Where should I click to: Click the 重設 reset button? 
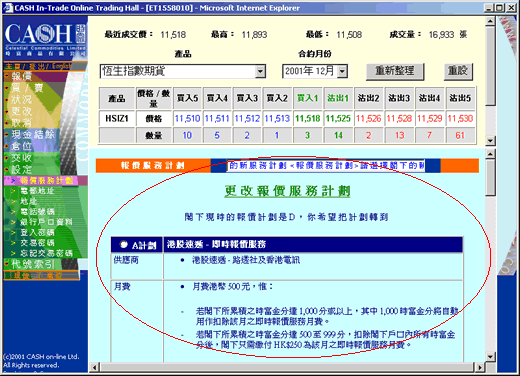[458, 71]
